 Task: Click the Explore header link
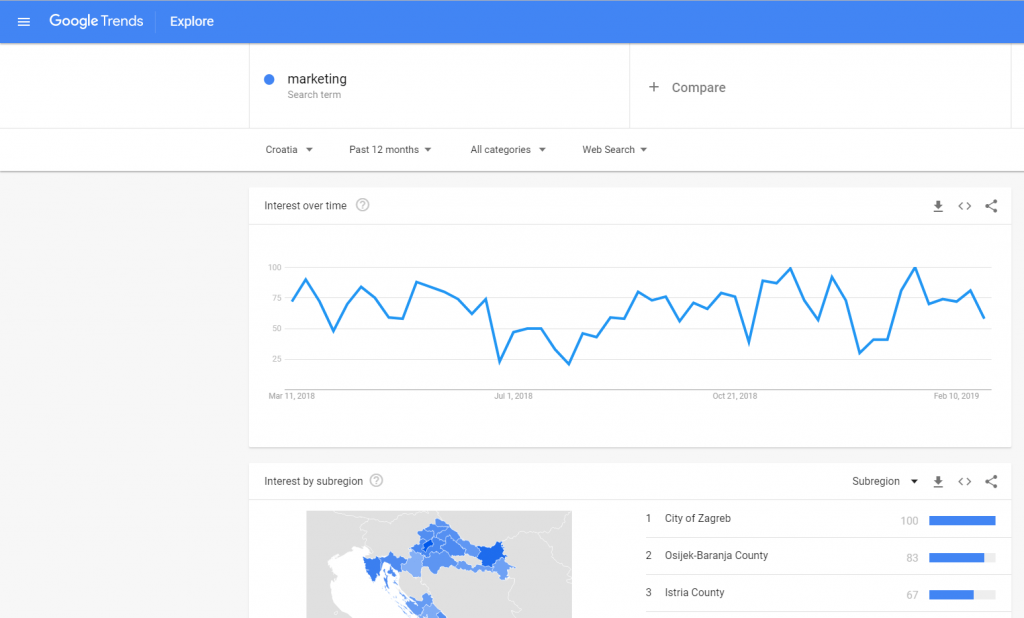[x=192, y=21]
